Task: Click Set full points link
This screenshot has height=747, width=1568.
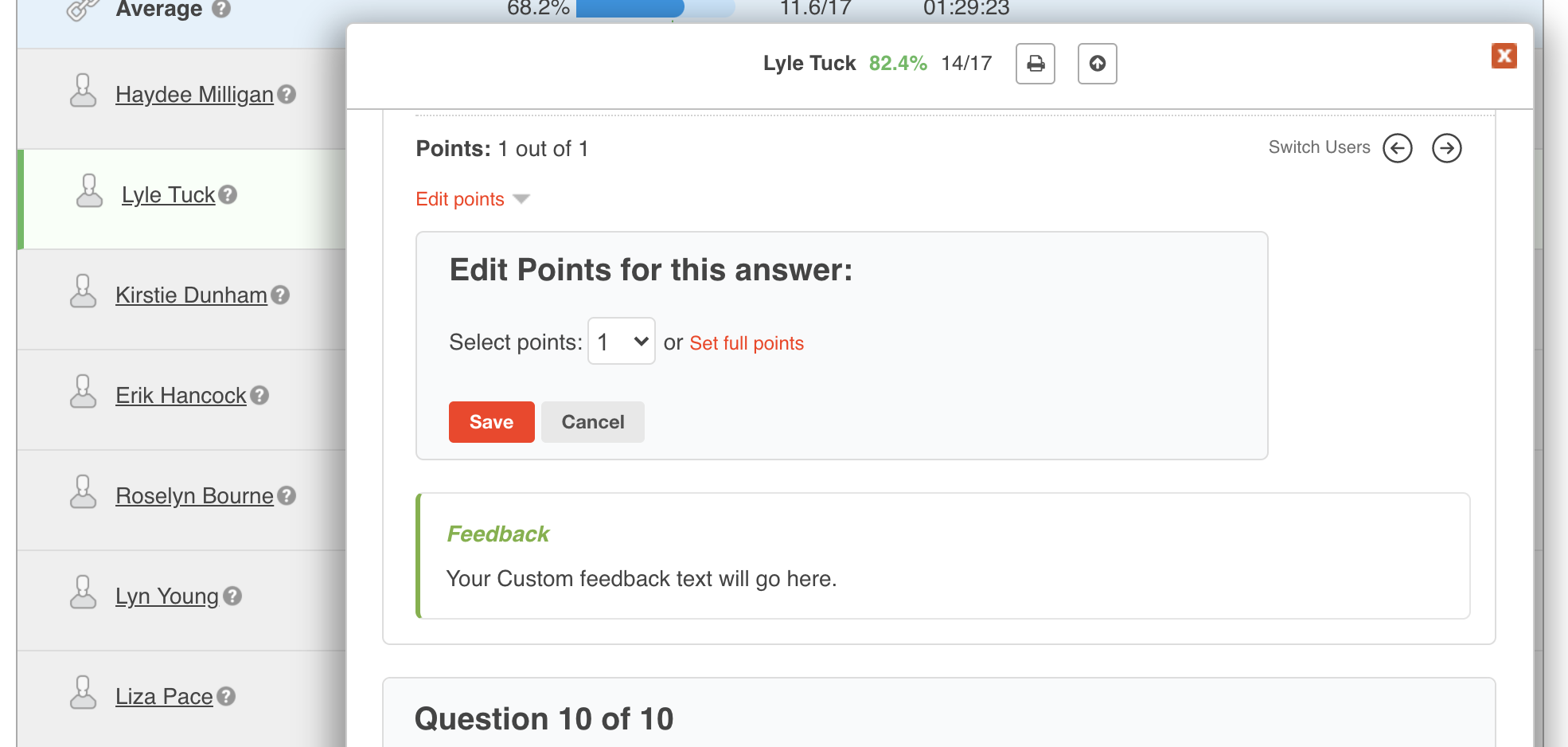Action: pyautogui.click(x=746, y=343)
